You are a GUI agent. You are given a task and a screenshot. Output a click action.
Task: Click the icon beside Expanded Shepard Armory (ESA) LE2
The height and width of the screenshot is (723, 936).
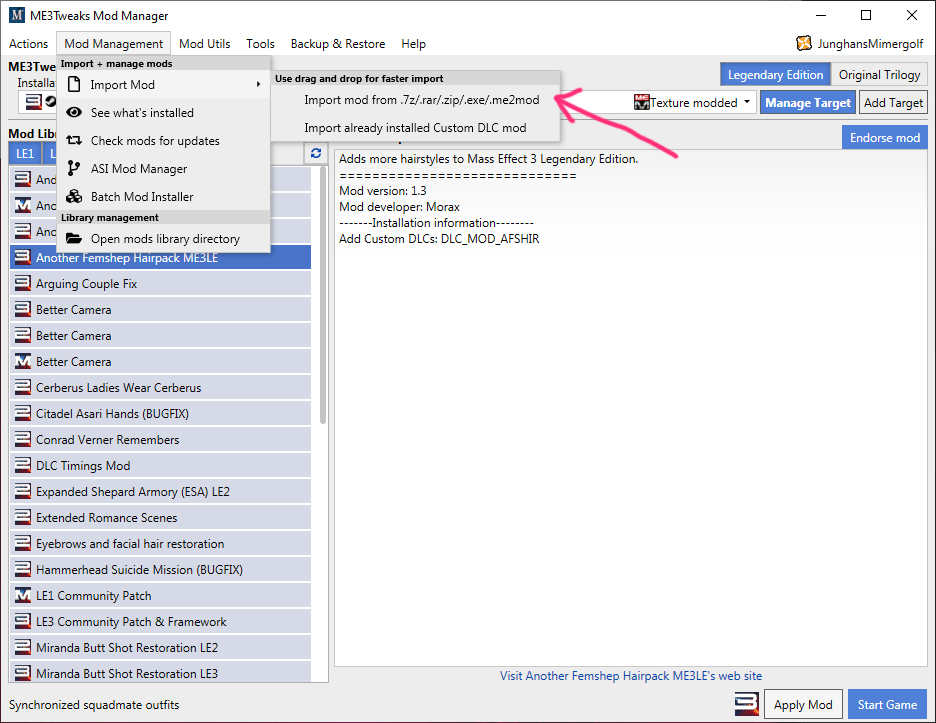(x=23, y=491)
